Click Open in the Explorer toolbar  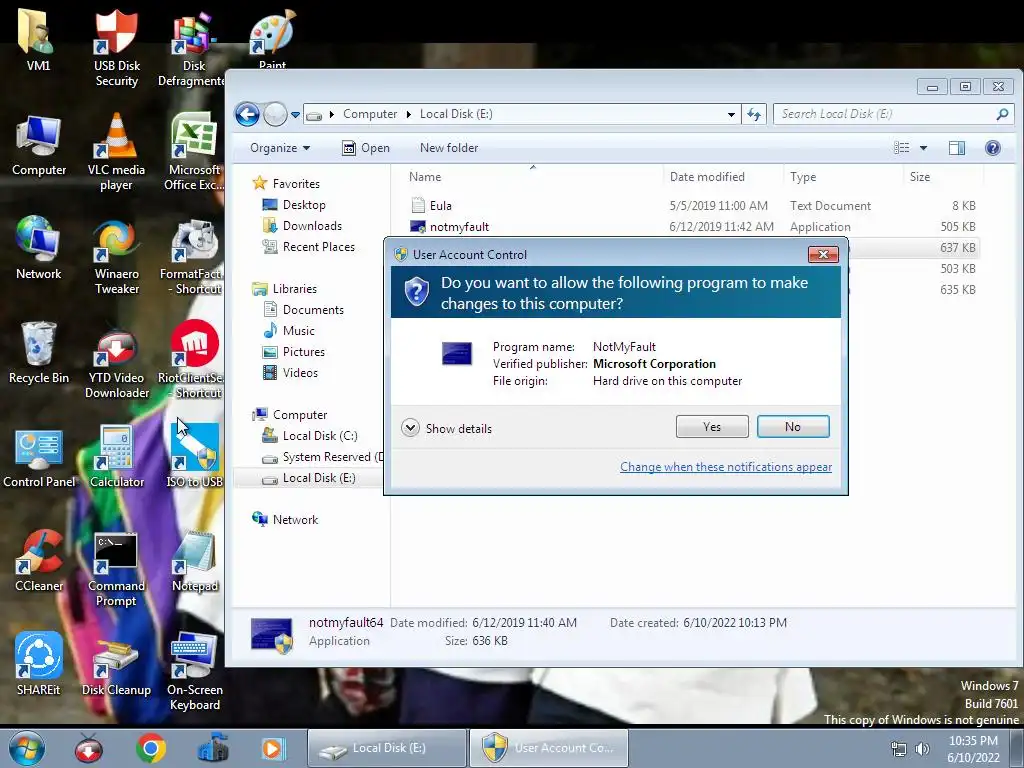point(366,148)
